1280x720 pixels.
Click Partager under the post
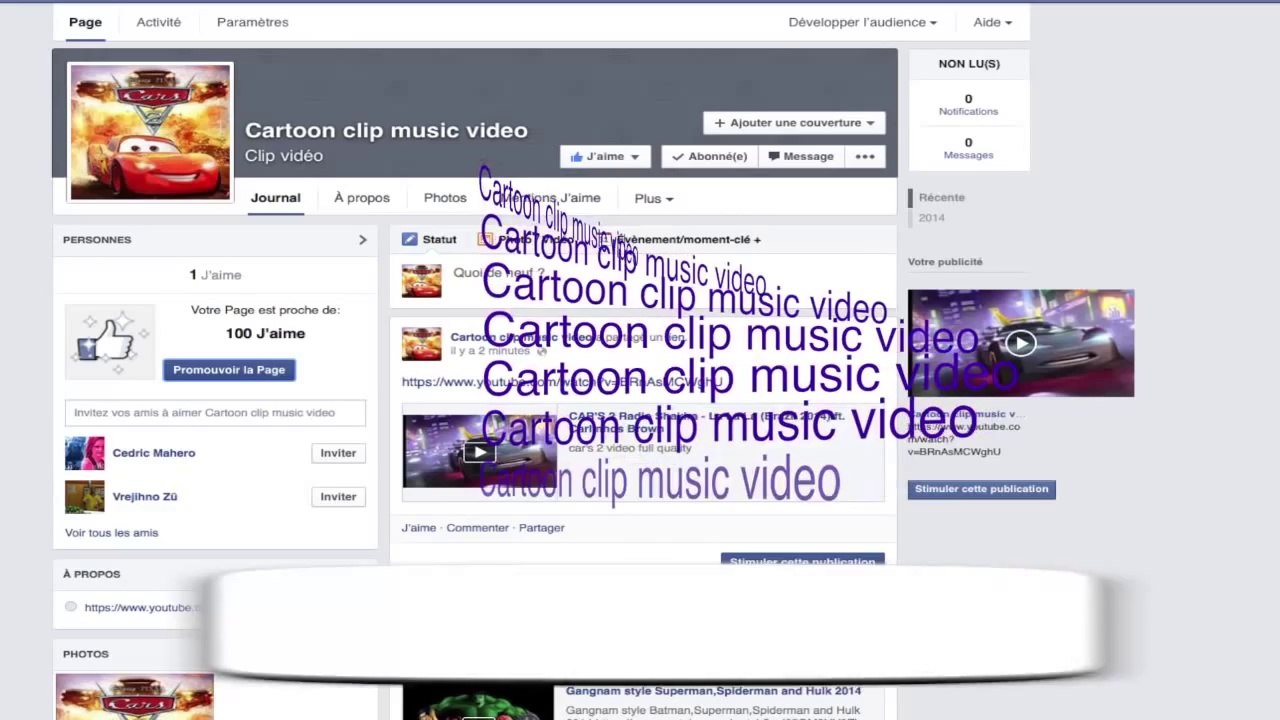[541, 528]
